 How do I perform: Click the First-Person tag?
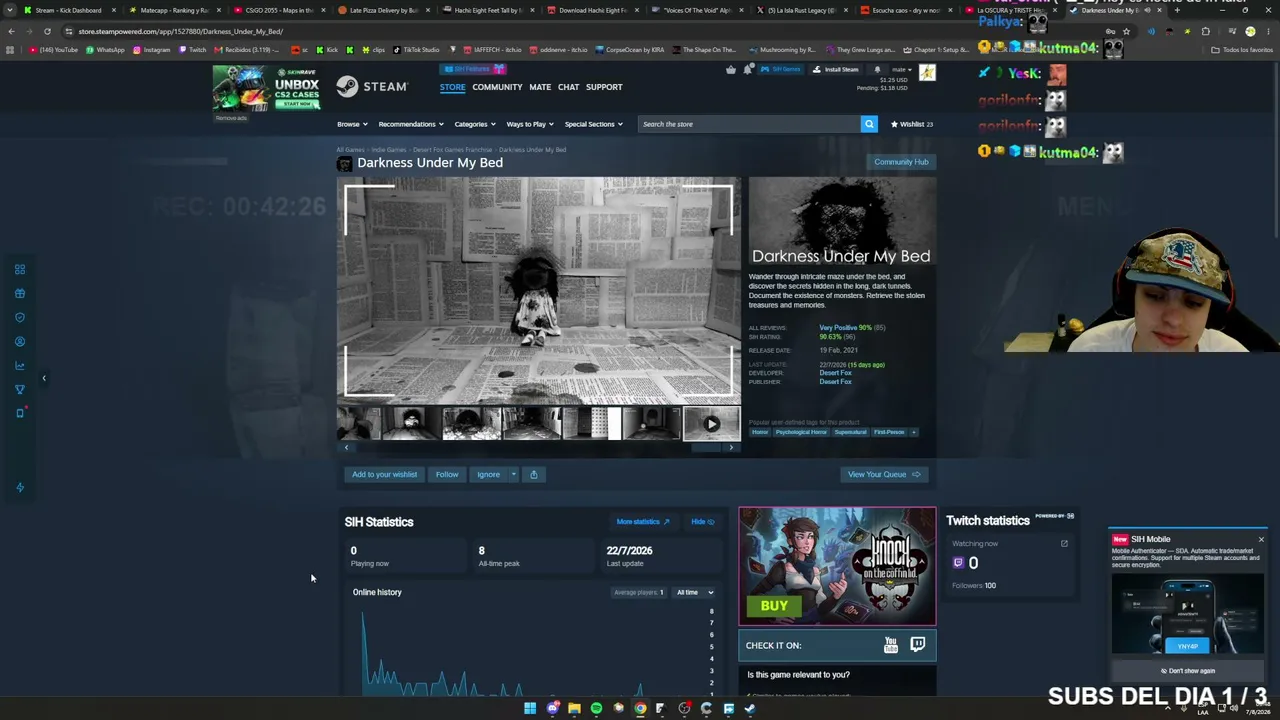pyautogui.click(x=889, y=432)
